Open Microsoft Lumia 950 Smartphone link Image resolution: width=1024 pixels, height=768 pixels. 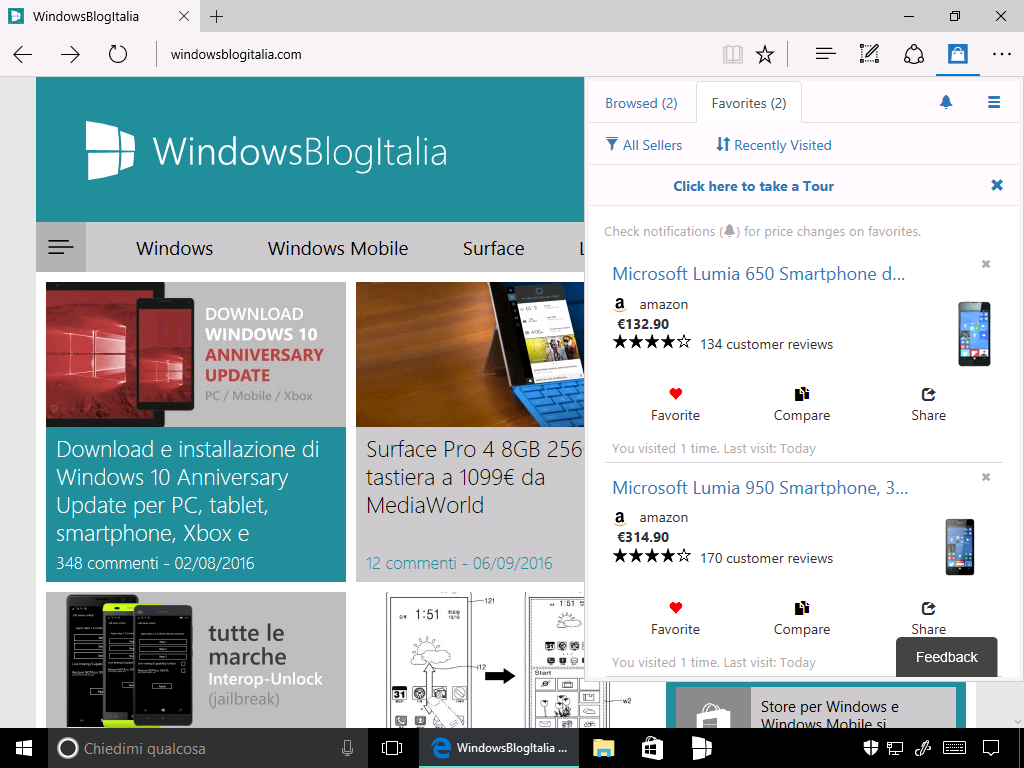point(760,488)
